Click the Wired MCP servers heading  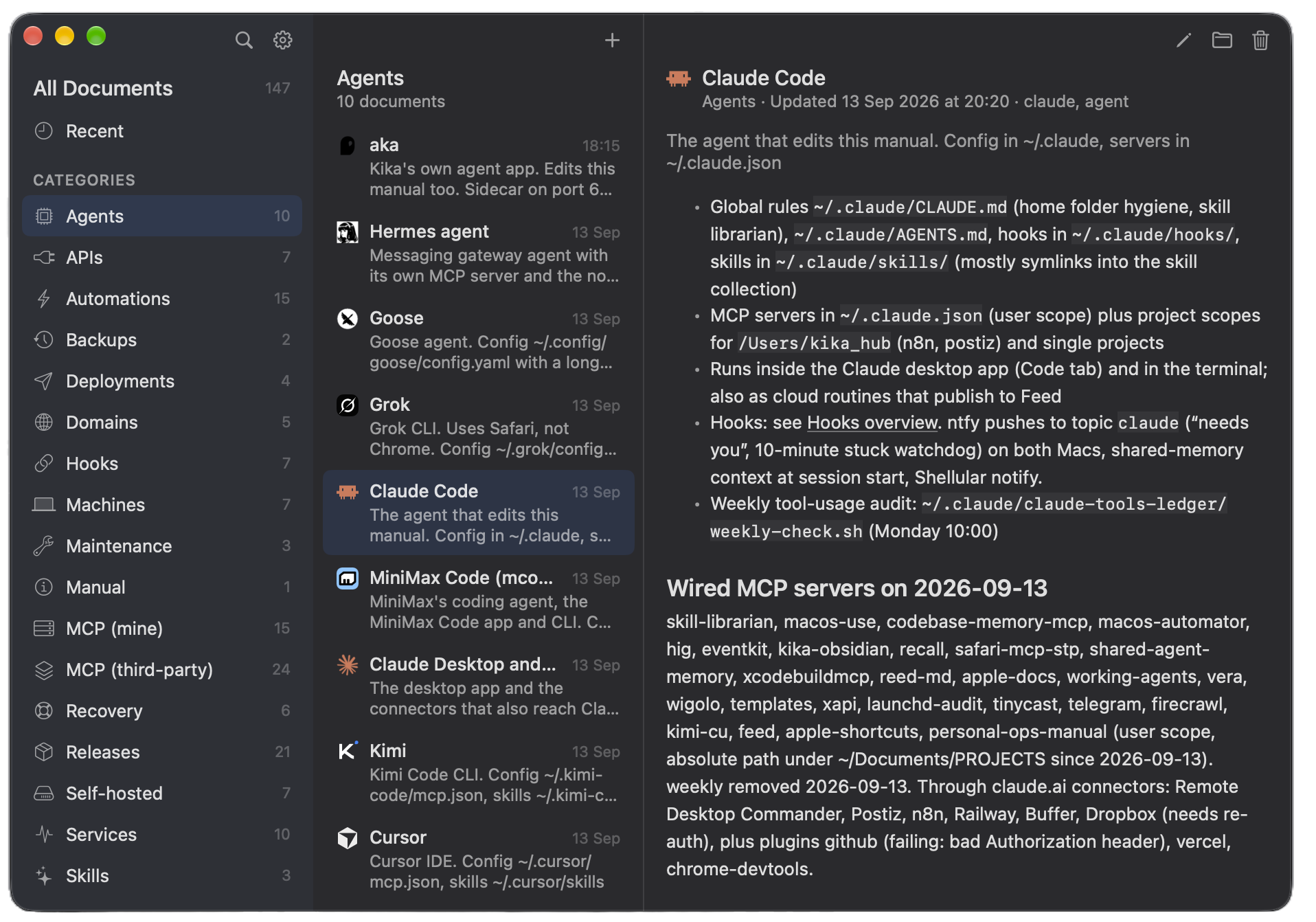(x=856, y=588)
